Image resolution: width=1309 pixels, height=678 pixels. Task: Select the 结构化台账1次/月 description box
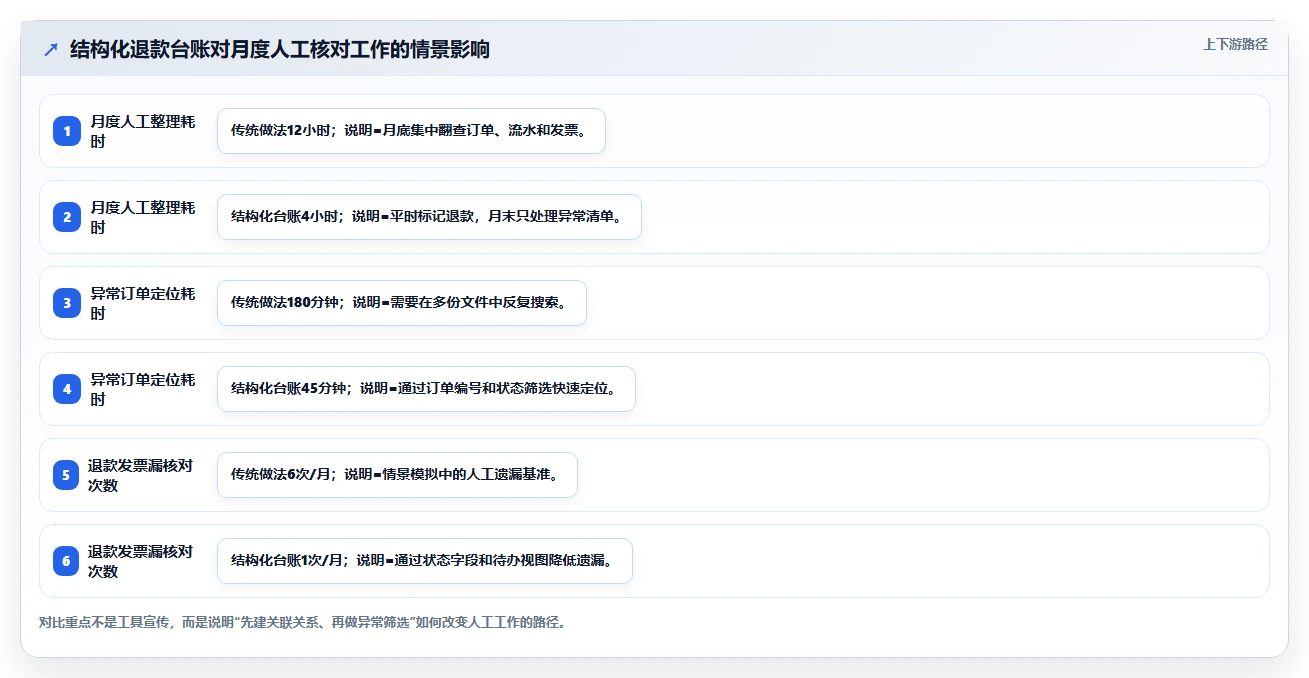pos(425,561)
